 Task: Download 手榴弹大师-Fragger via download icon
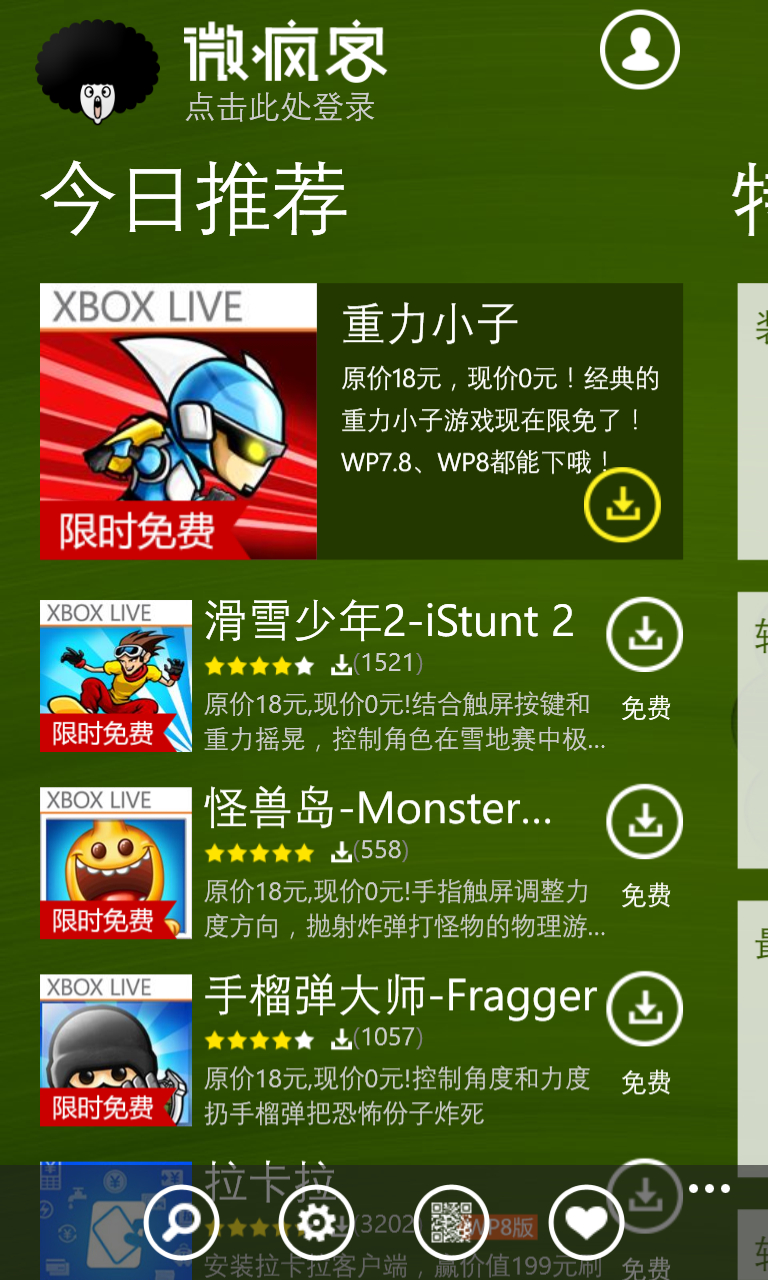[x=645, y=1009]
